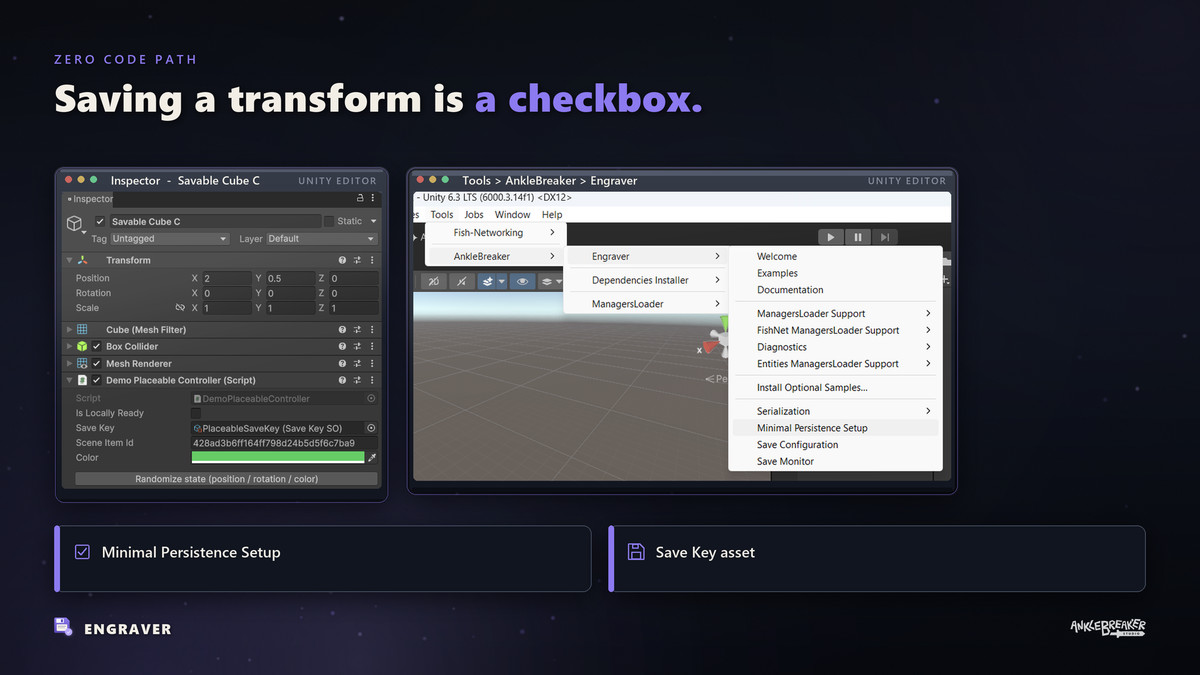
Task: Click the Step frame button
Action: pos(884,237)
